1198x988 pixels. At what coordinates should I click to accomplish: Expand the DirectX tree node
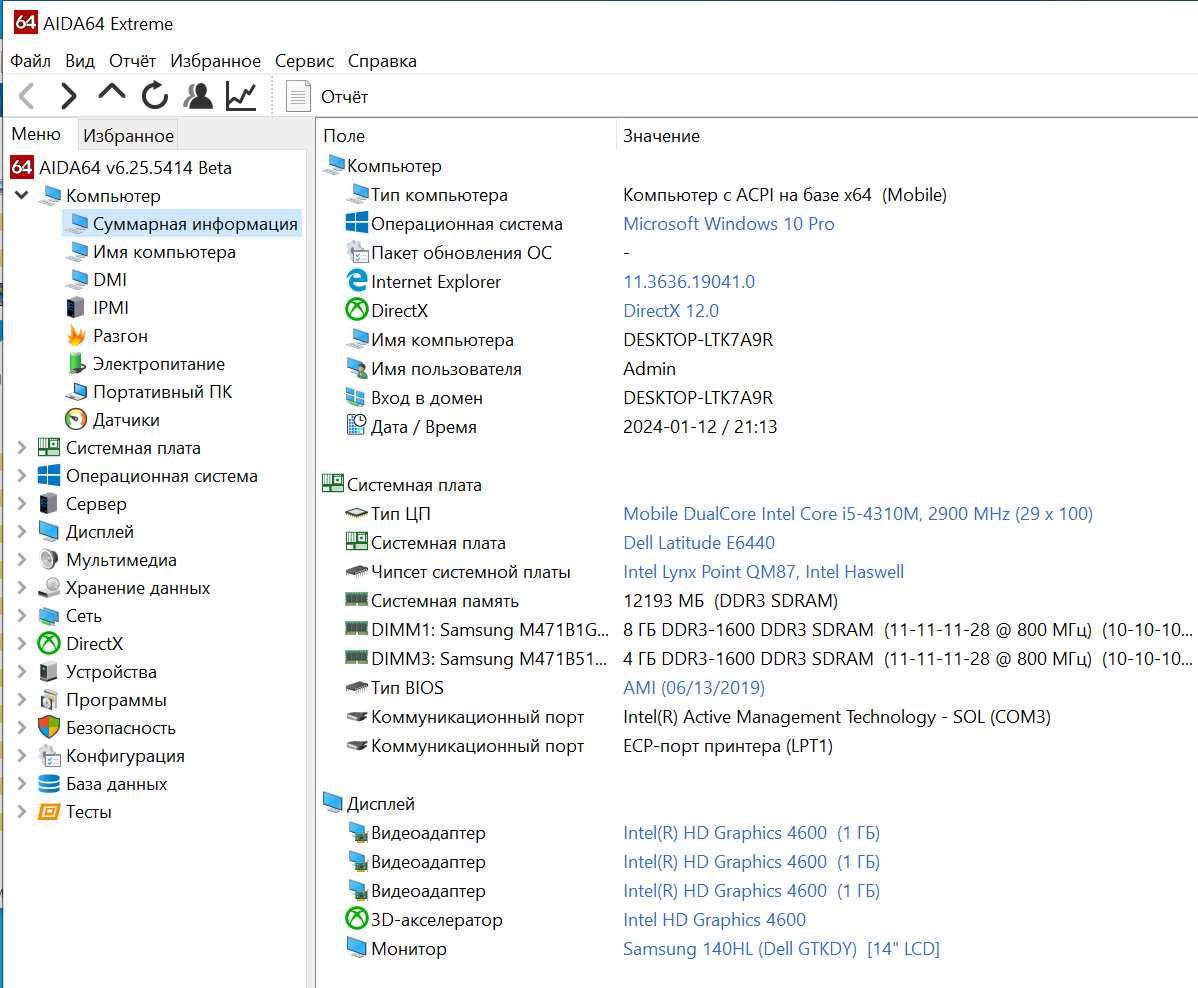point(21,643)
